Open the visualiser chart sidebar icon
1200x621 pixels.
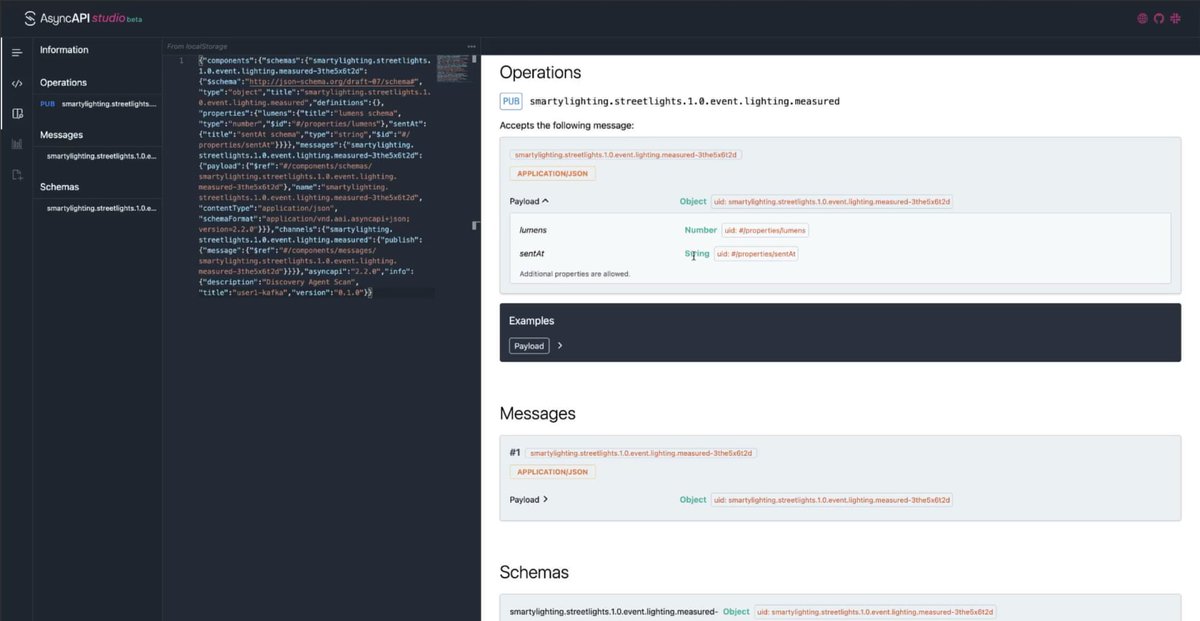point(17,144)
